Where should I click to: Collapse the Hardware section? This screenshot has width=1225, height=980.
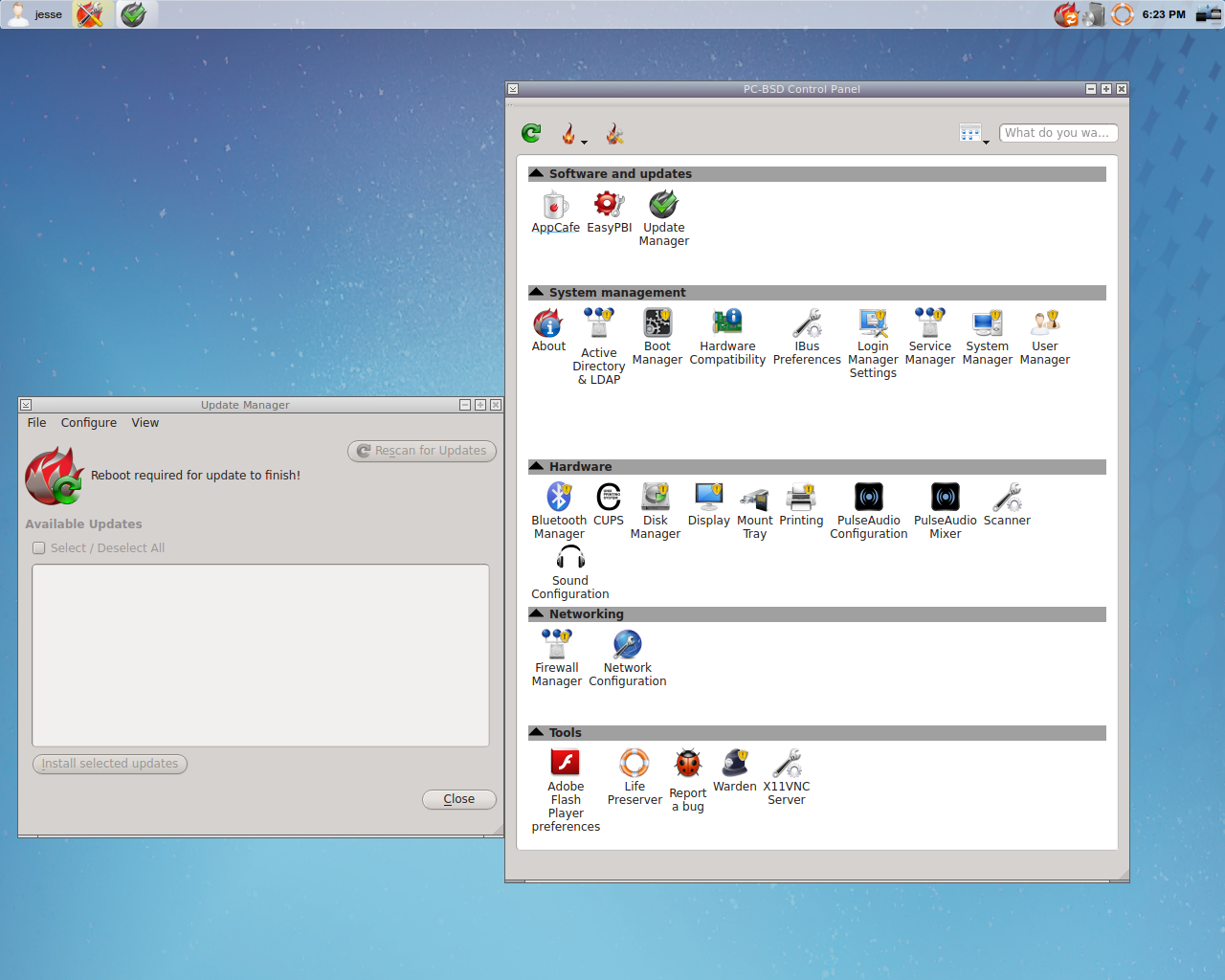coord(537,467)
